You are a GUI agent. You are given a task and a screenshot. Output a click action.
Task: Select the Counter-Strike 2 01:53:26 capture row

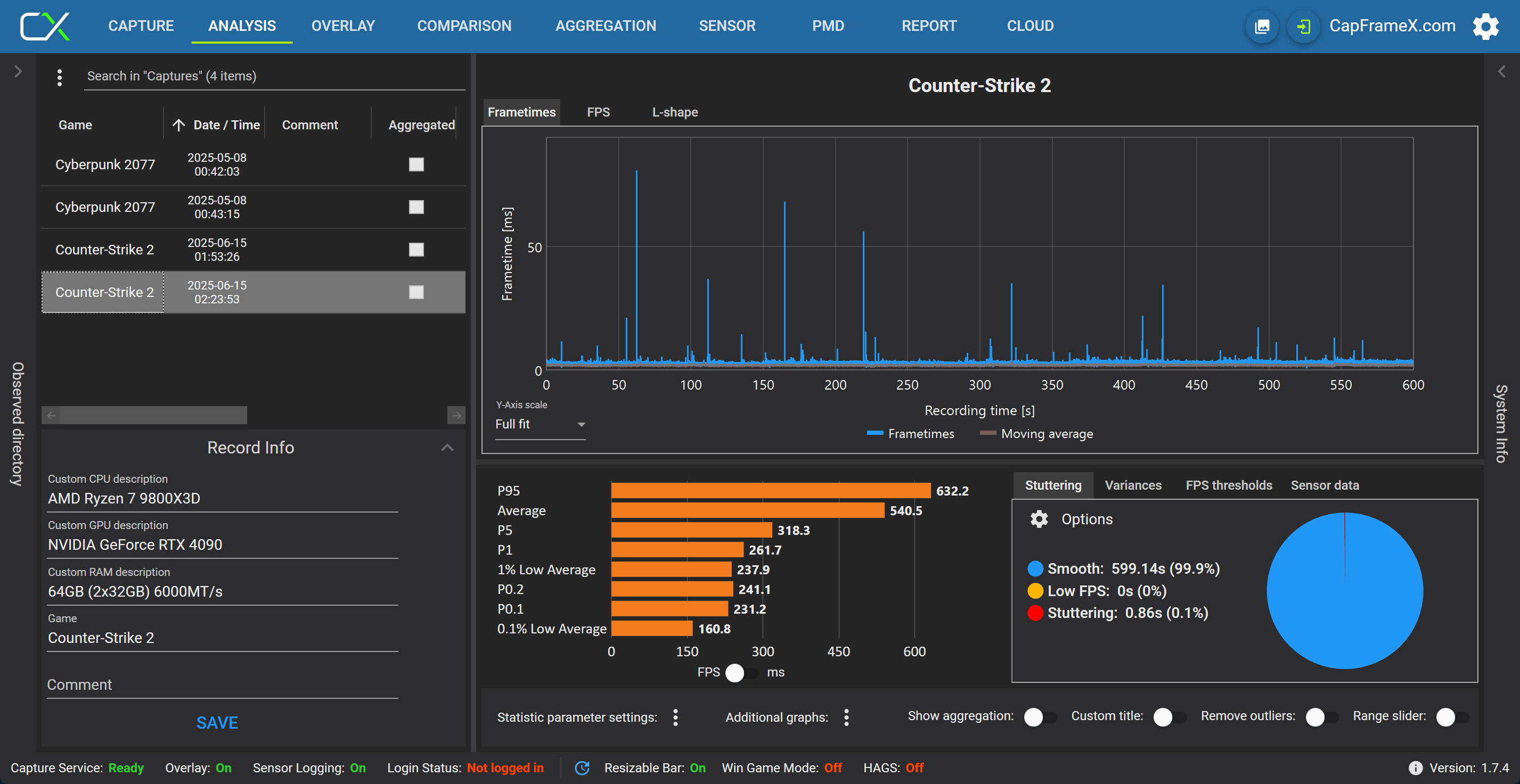253,249
